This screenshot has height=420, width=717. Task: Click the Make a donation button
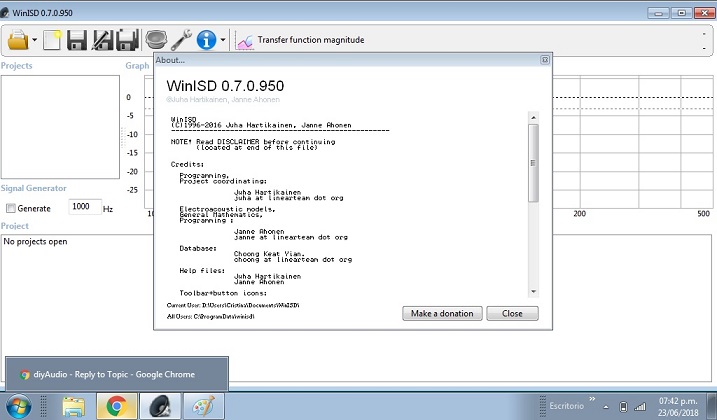[442, 313]
